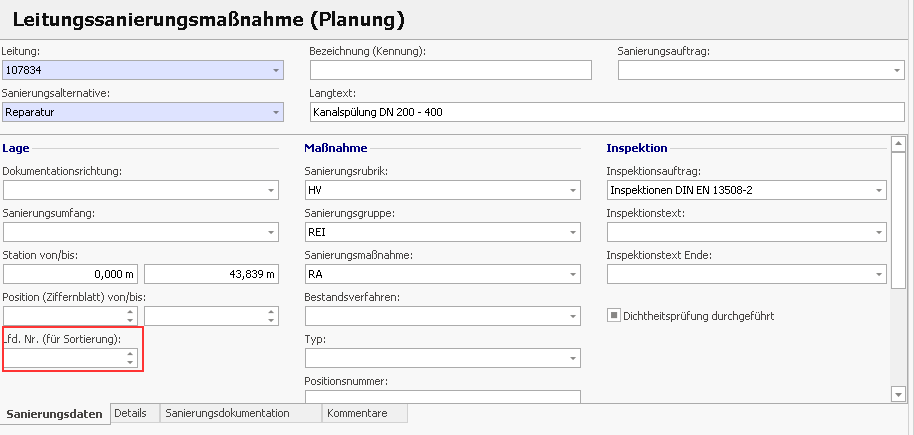Toggle the Dichtheitsprüfung durchgeführt checkbox
The image size is (914, 435).
point(613,316)
